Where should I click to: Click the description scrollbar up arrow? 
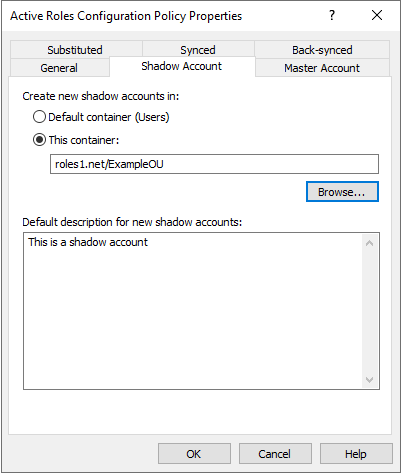tap(369, 243)
